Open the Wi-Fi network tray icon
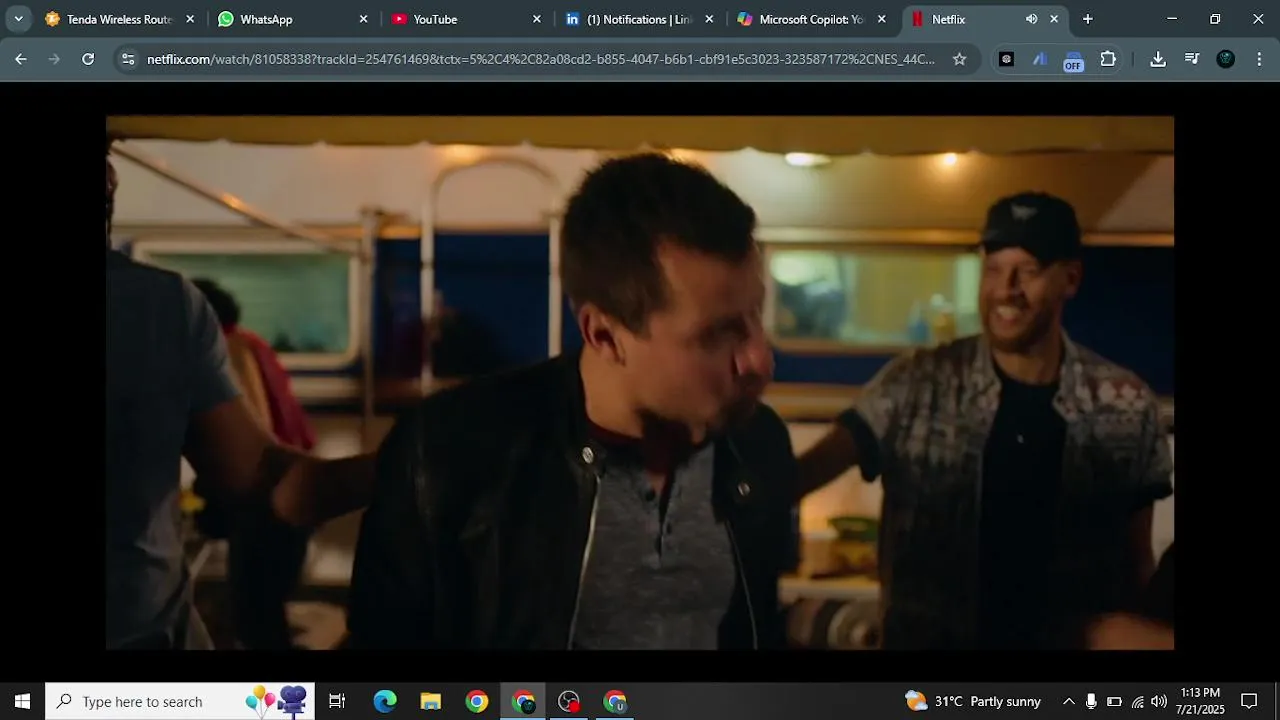Screen dimensions: 1280x720 tap(1137, 701)
